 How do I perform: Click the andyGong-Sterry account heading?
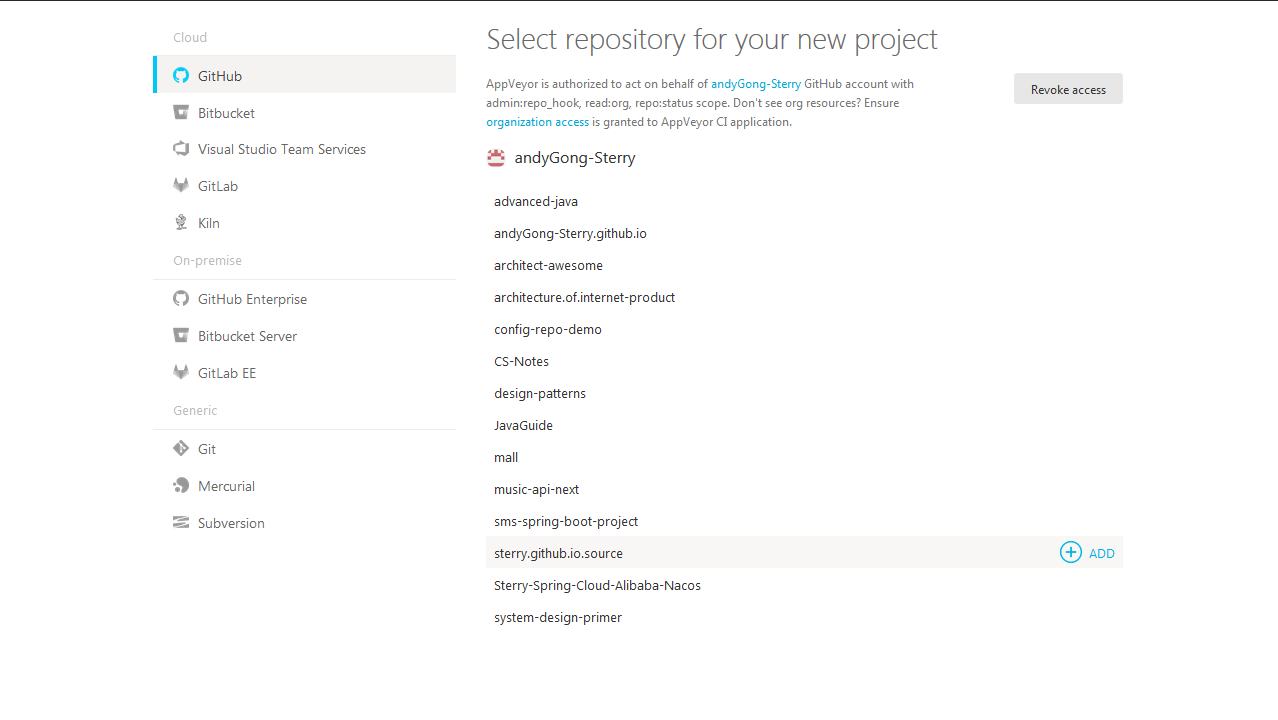coord(575,157)
